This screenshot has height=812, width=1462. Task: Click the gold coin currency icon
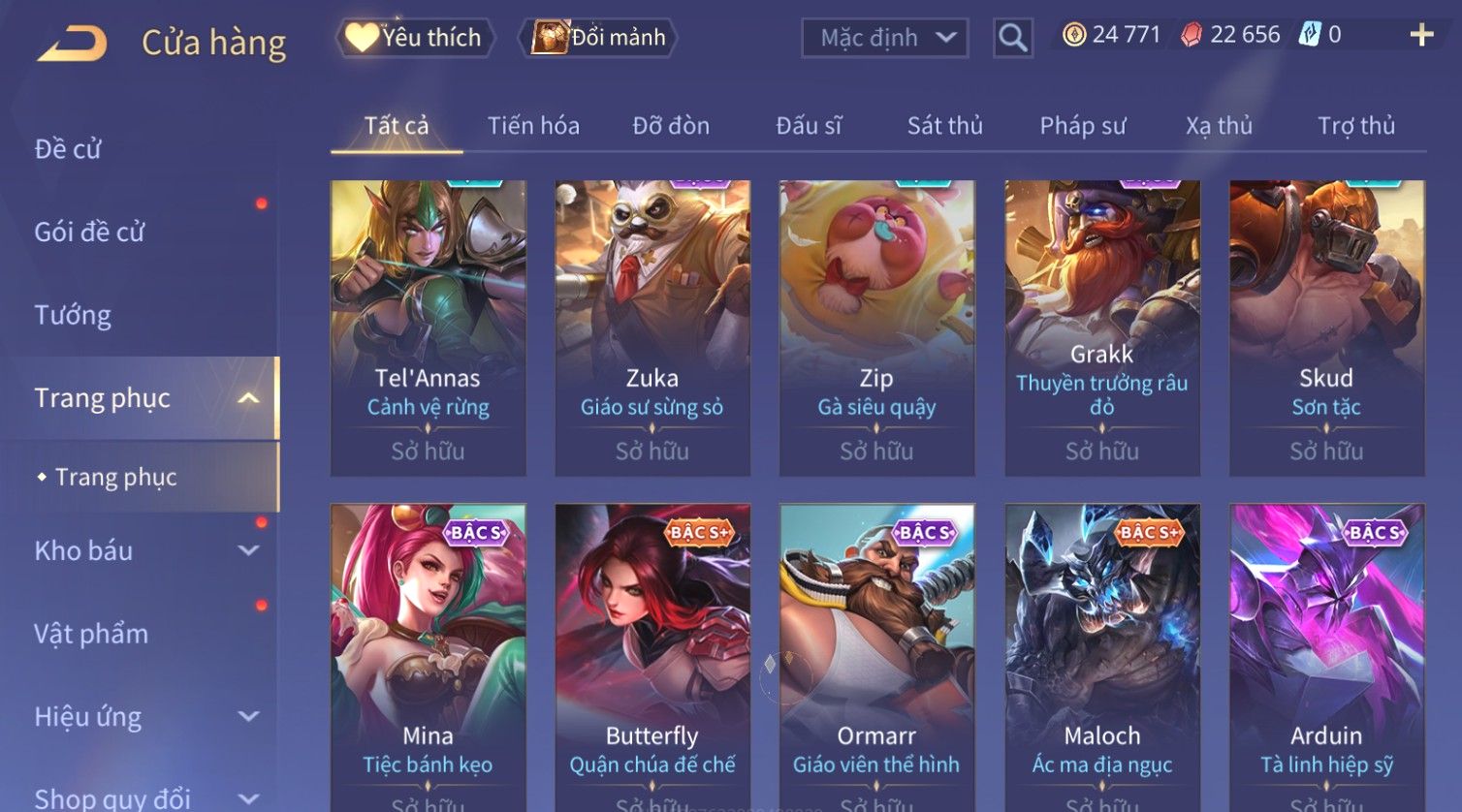(x=1074, y=36)
